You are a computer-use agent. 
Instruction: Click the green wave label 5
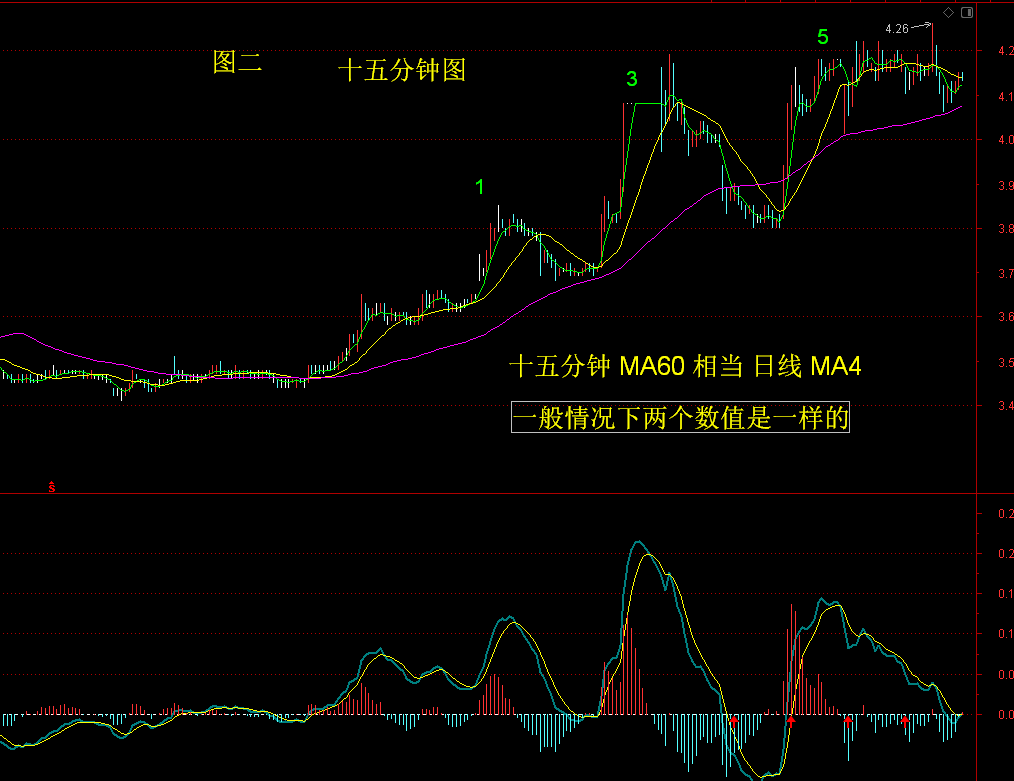(x=823, y=37)
